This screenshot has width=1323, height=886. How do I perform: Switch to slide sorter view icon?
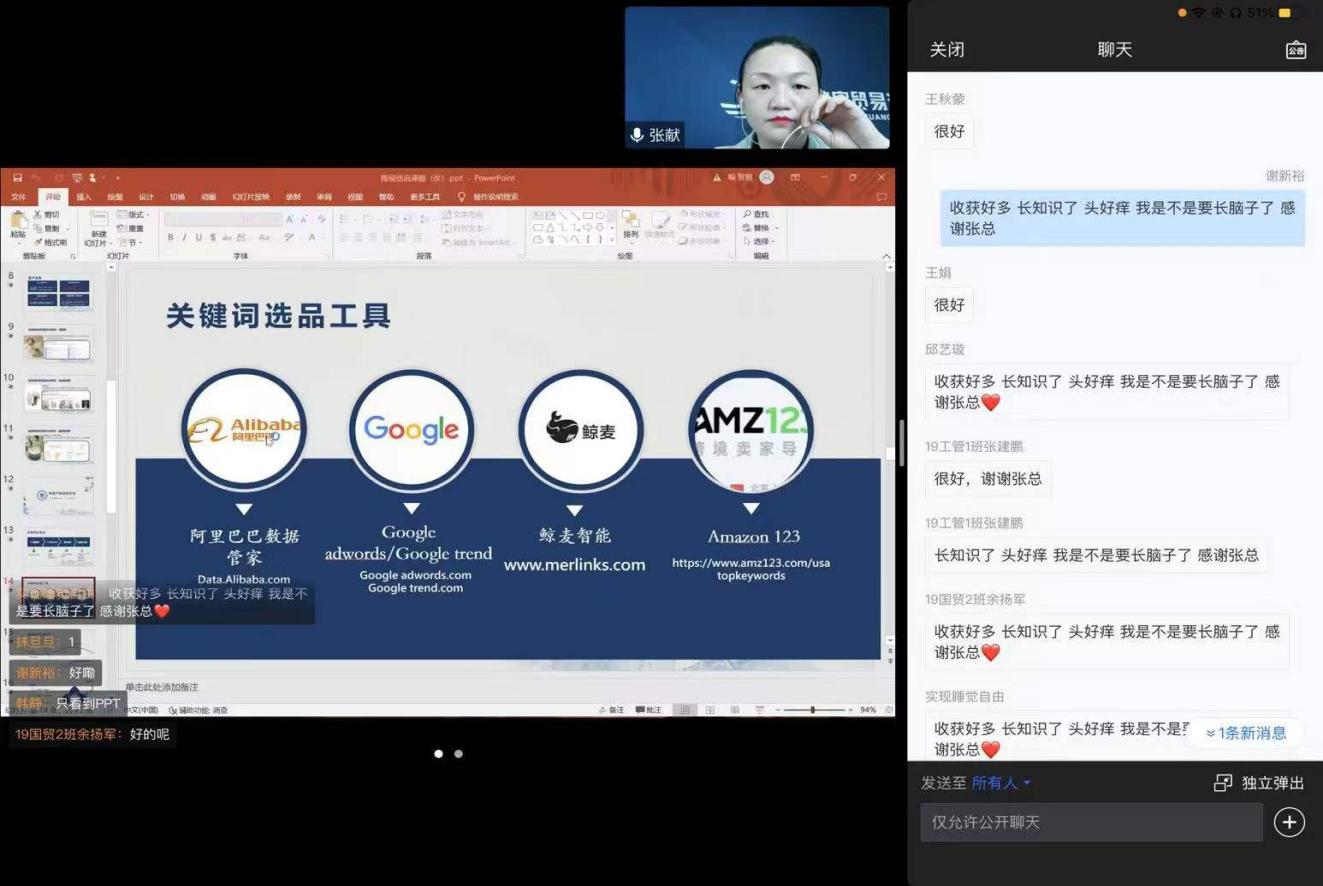710,710
